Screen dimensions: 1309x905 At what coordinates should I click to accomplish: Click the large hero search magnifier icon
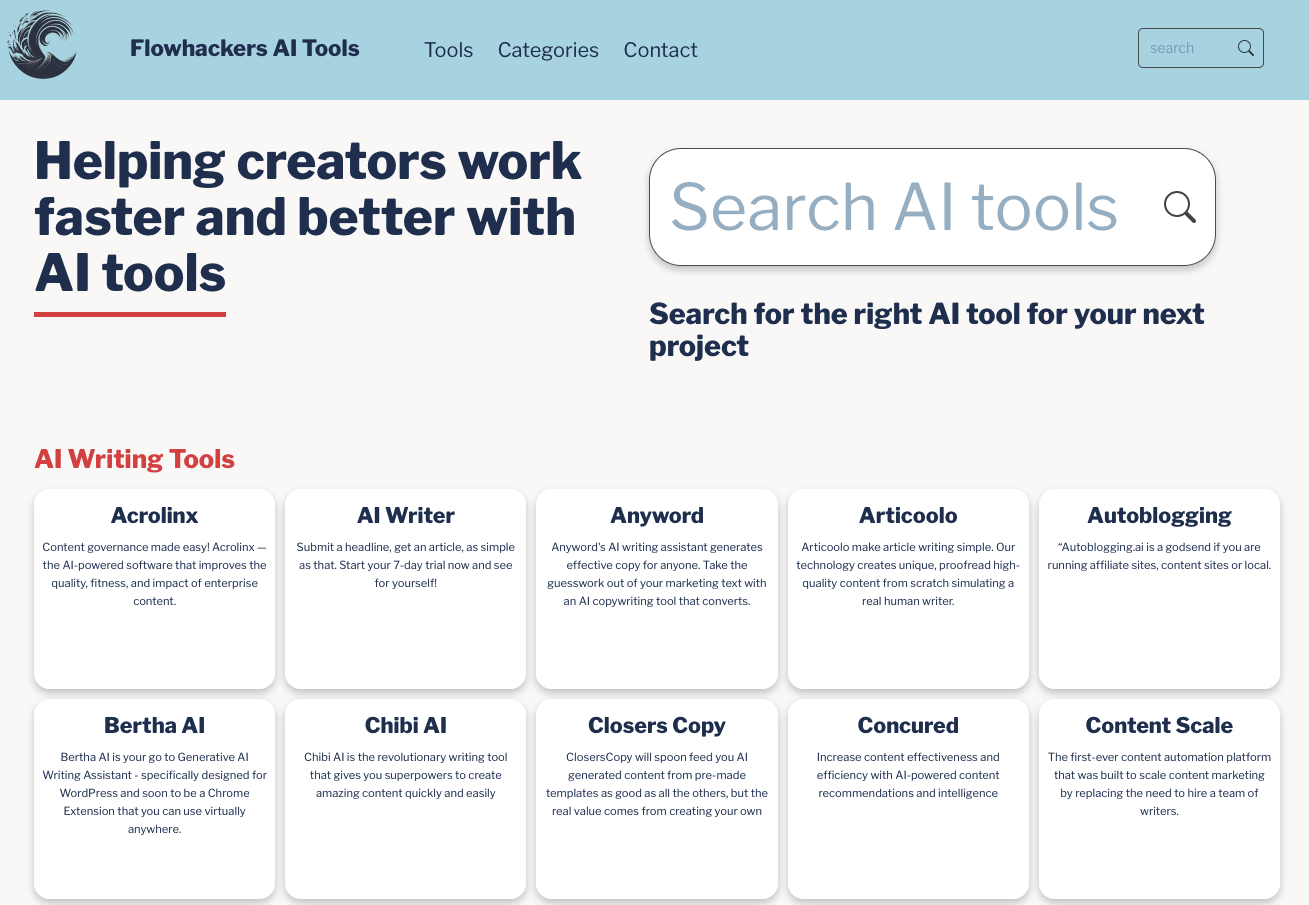click(1179, 207)
